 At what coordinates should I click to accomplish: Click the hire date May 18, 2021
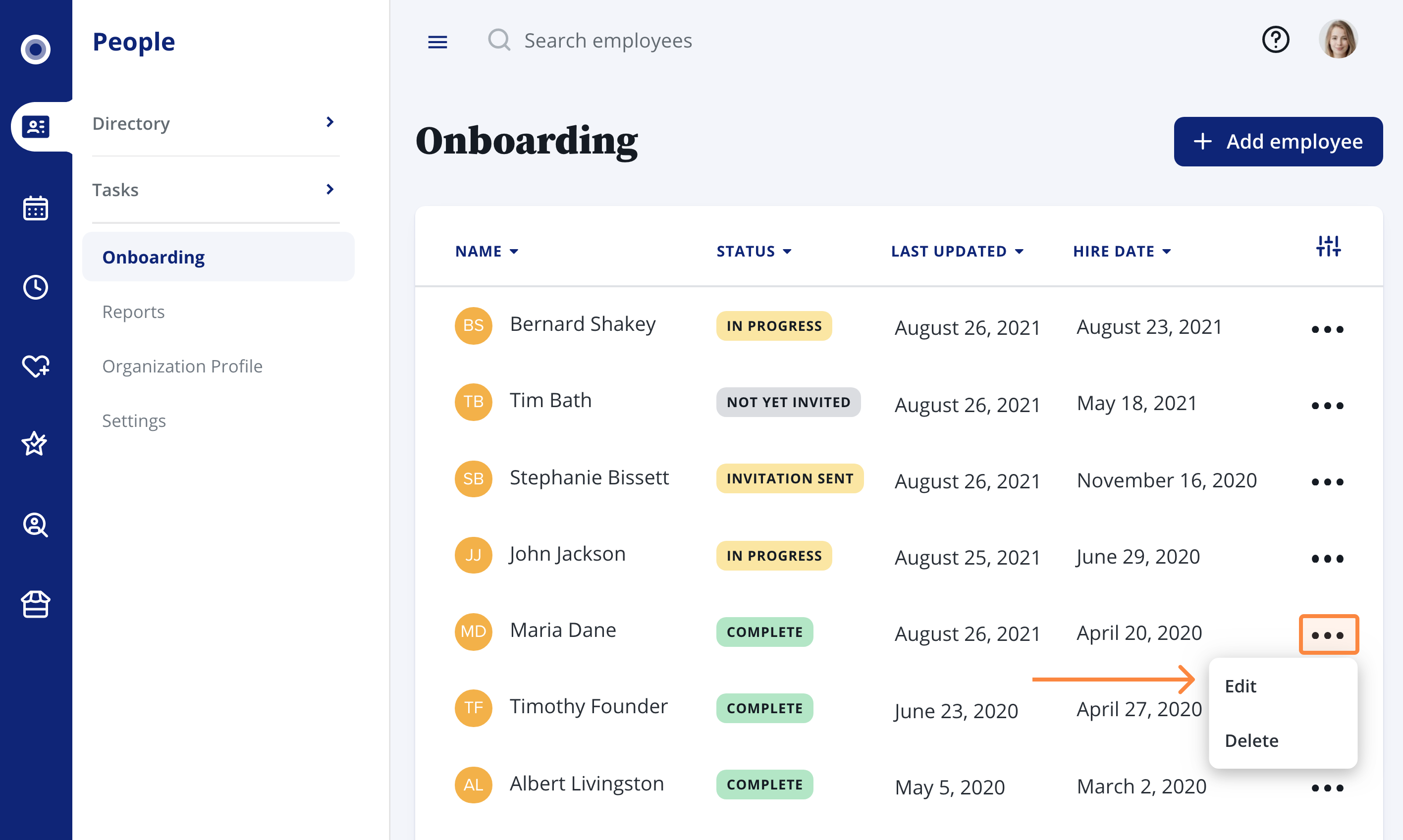(x=1136, y=404)
